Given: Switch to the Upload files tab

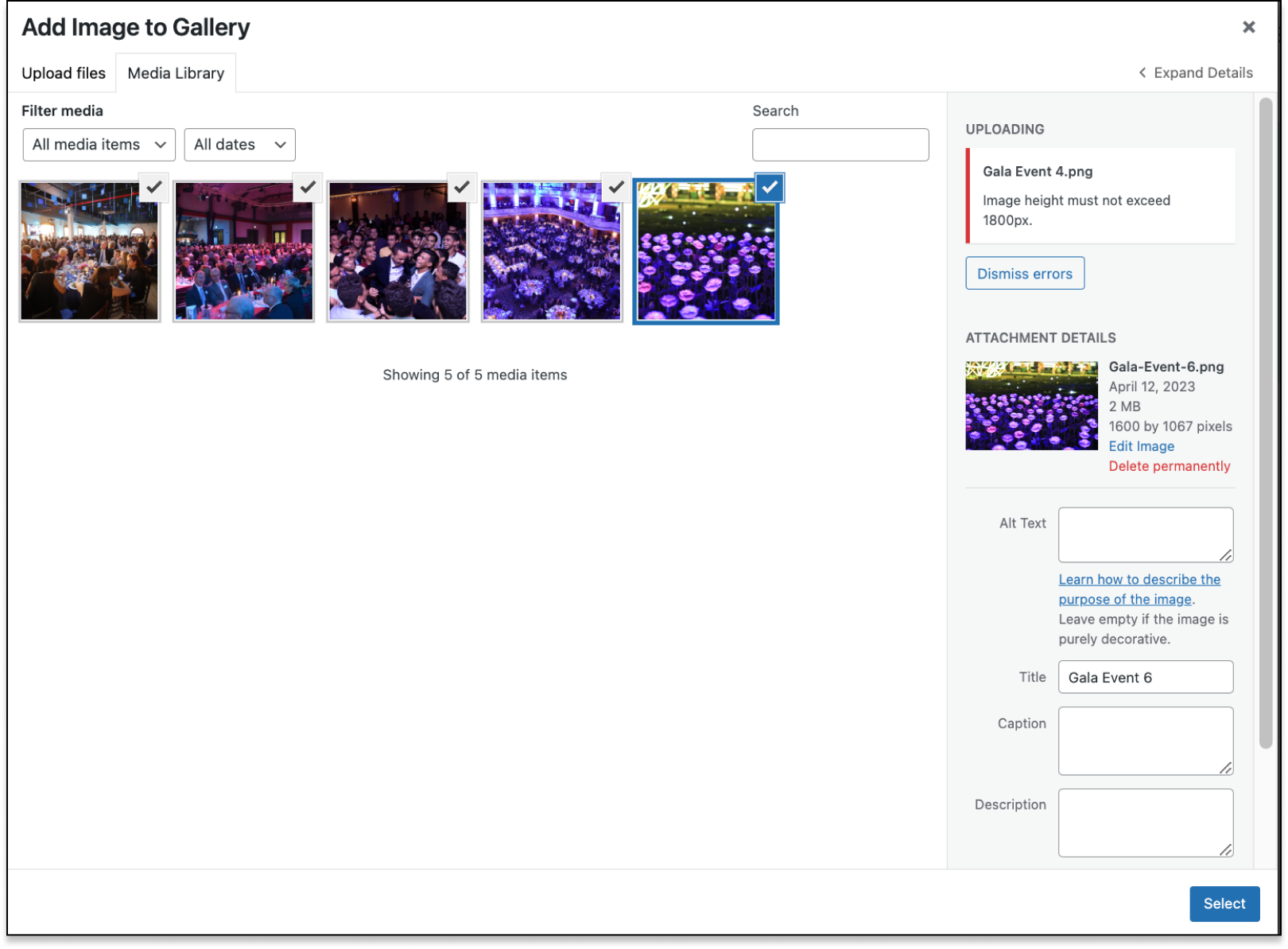Looking at the screenshot, I should pyautogui.click(x=63, y=72).
